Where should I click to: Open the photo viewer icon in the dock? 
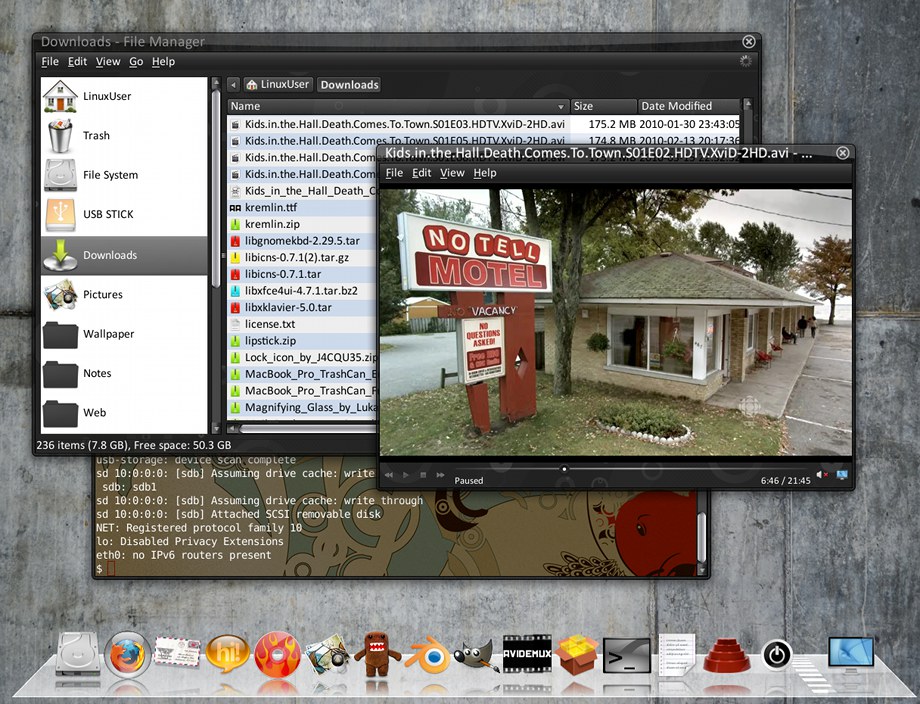(x=327, y=654)
